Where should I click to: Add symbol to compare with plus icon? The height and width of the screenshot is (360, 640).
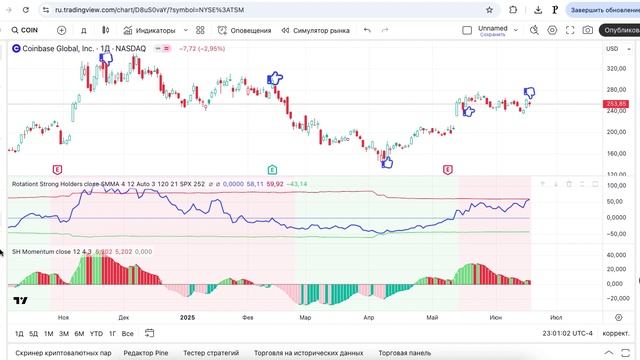click(62, 30)
